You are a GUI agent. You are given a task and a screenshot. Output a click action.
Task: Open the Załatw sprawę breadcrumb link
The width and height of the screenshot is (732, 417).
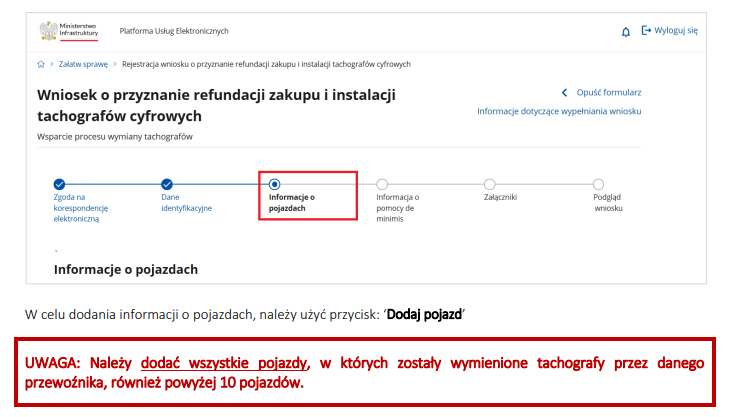point(83,64)
